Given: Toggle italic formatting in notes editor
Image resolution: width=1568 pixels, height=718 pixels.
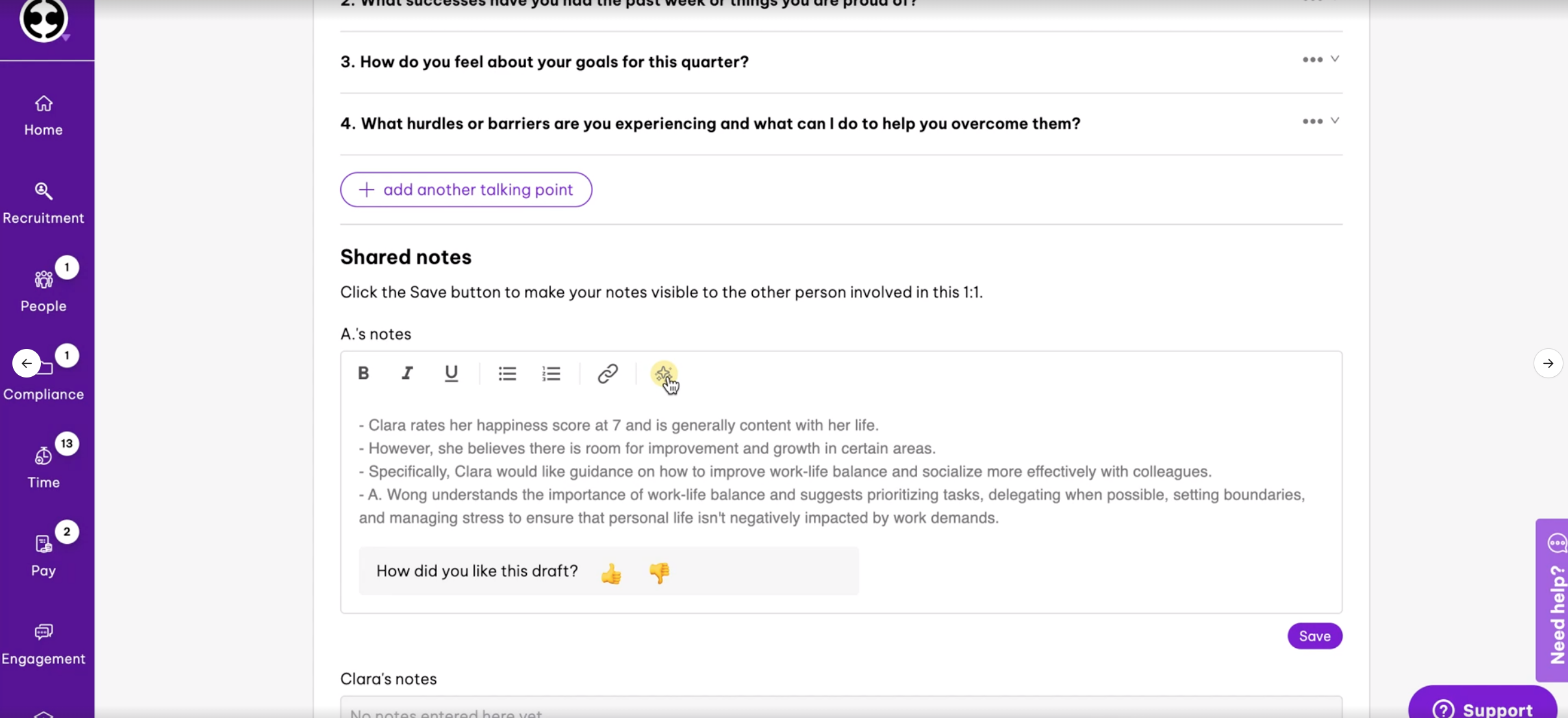Looking at the screenshot, I should (x=407, y=373).
